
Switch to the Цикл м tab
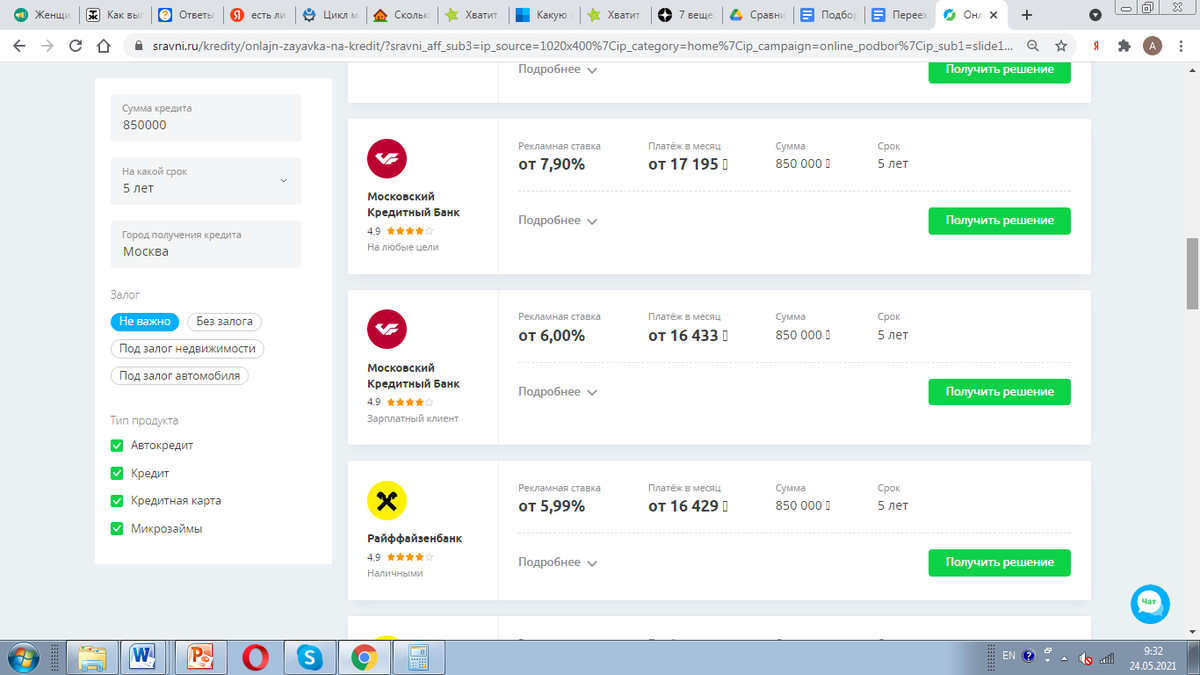tap(331, 15)
